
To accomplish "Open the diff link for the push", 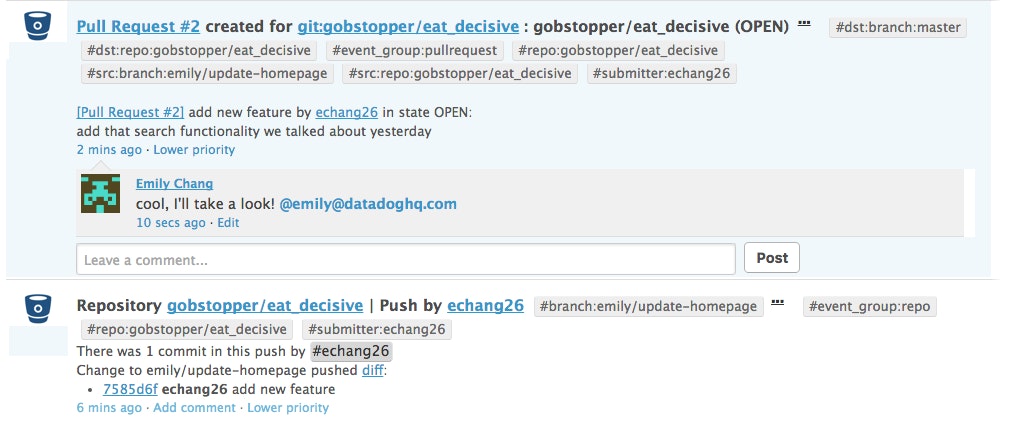I will click(x=373, y=370).
